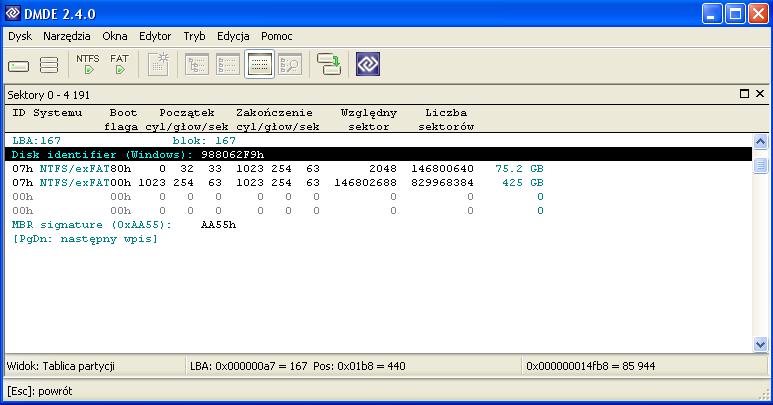Screen dimensions: 773x405
Task: Open the directory tree view icon
Action: pos(197,65)
